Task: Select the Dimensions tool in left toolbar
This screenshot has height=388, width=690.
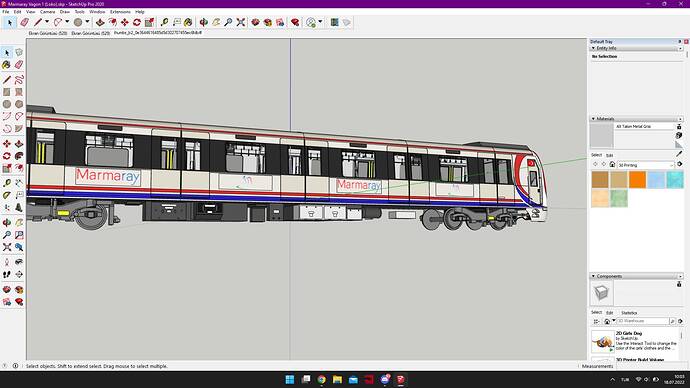Action: tap(19, 182)
